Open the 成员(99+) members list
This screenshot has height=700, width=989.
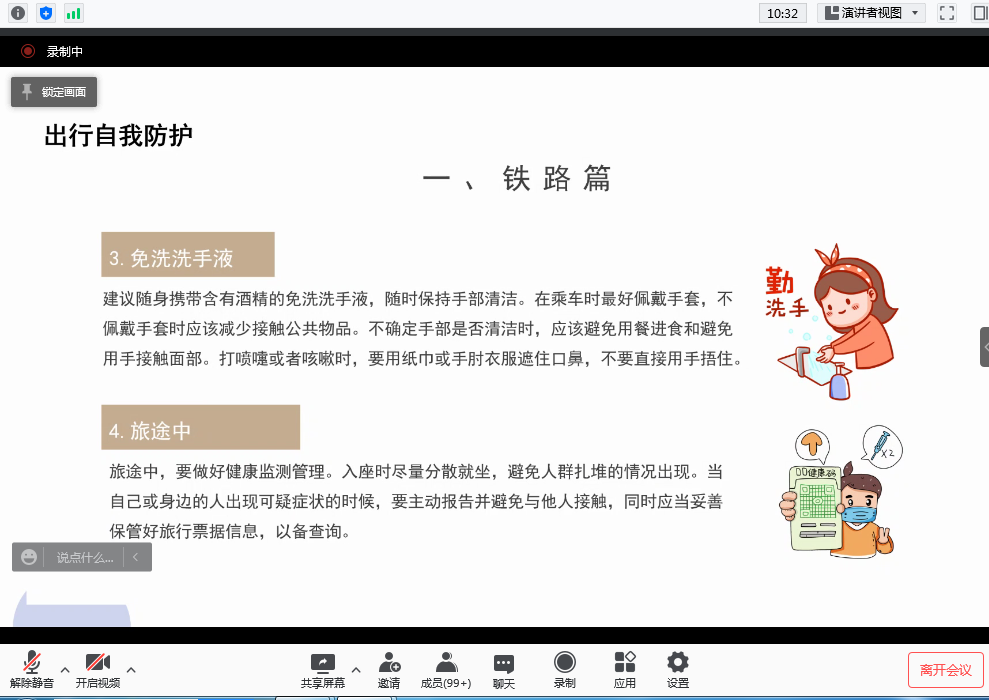pos(446,669)
